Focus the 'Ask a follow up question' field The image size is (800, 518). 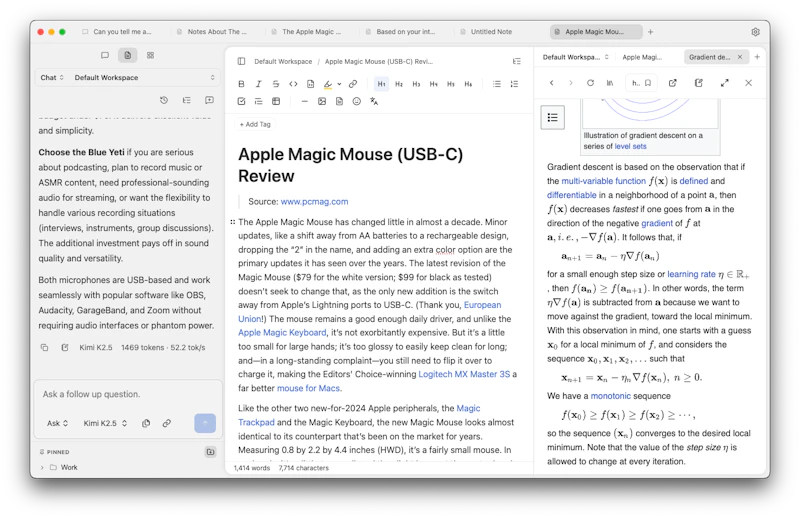[128, 394]
